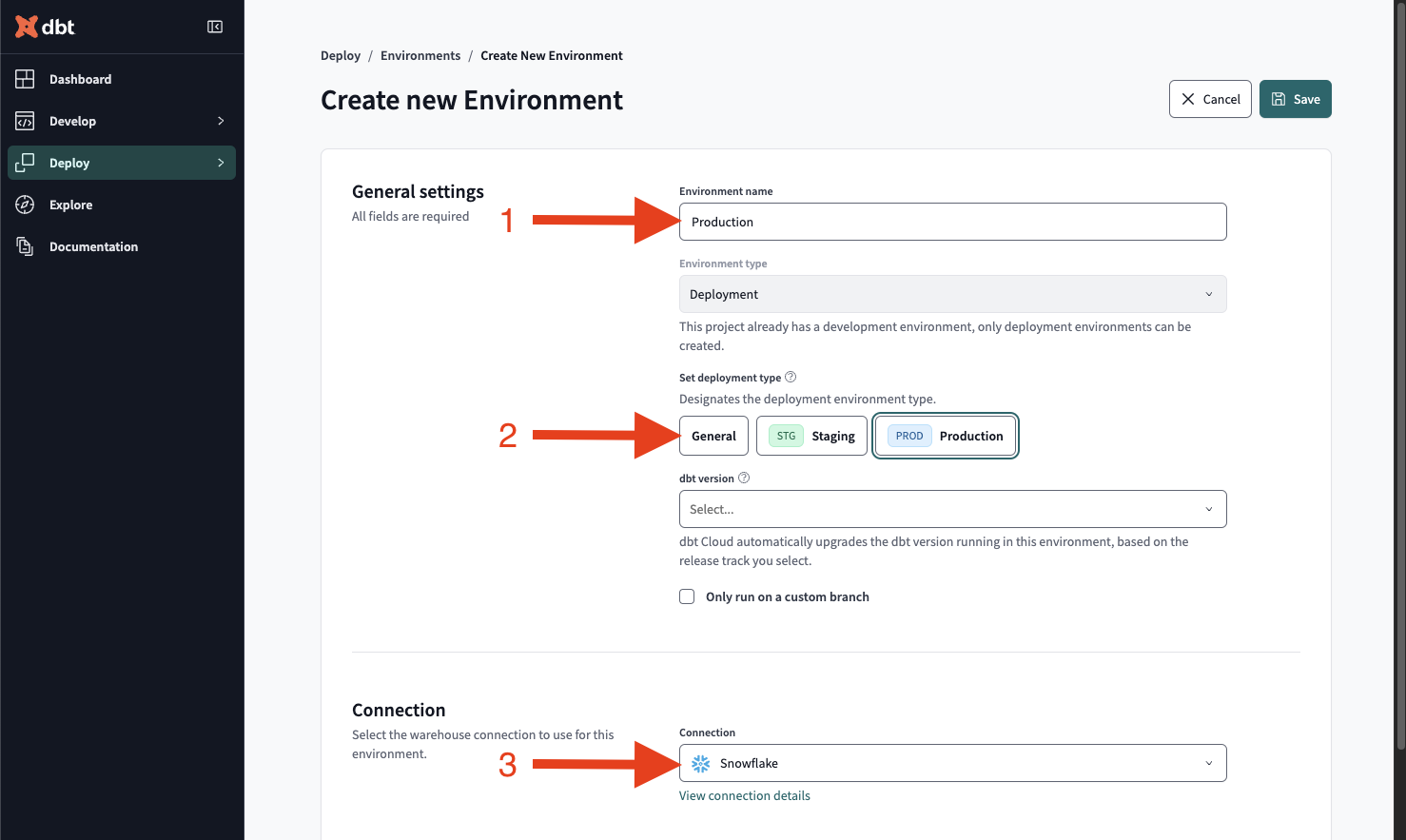Choose the General deployment type

(x=714, y=436)
